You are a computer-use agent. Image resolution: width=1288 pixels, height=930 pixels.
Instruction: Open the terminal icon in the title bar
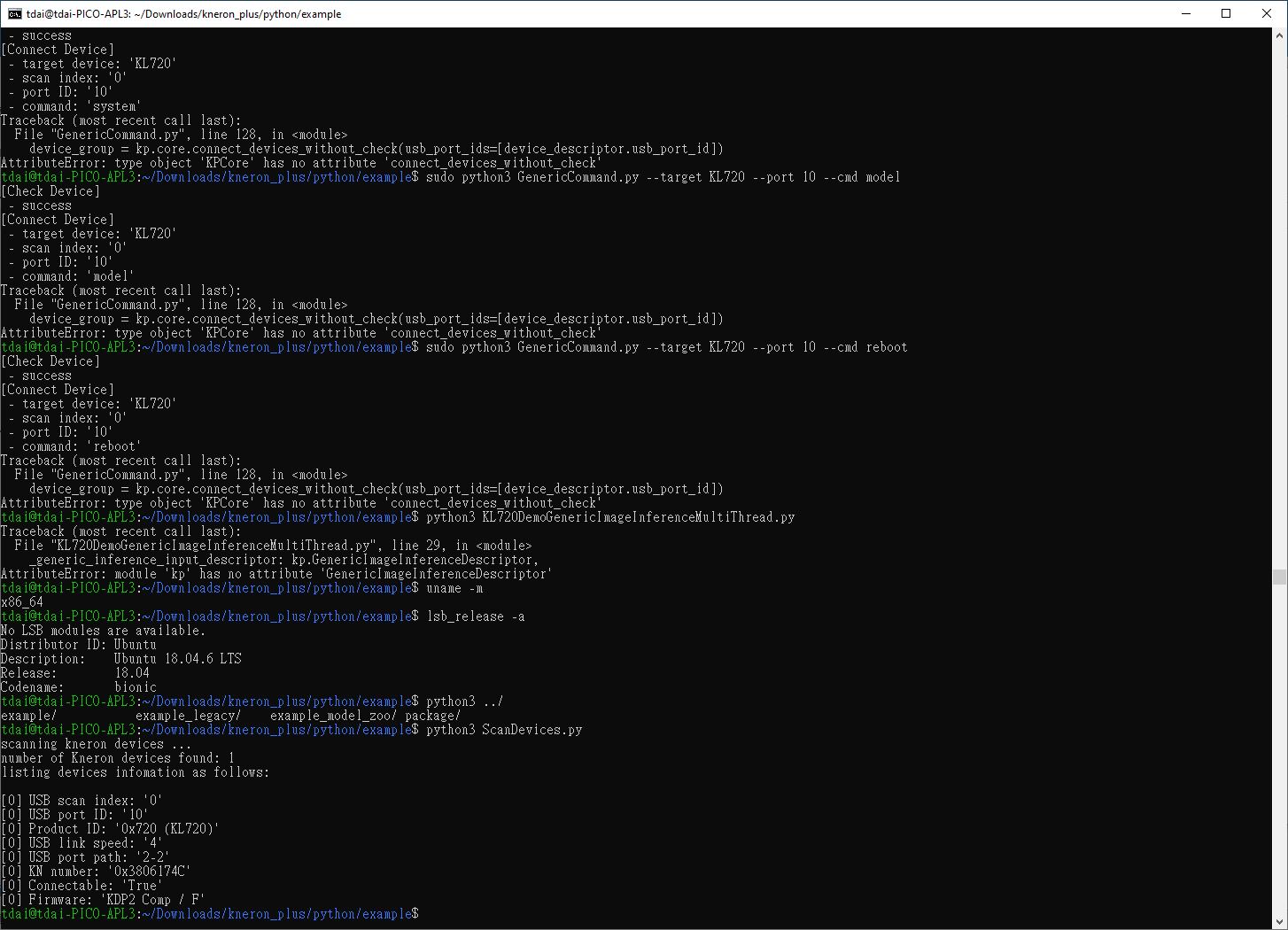(x=14, y=13)
